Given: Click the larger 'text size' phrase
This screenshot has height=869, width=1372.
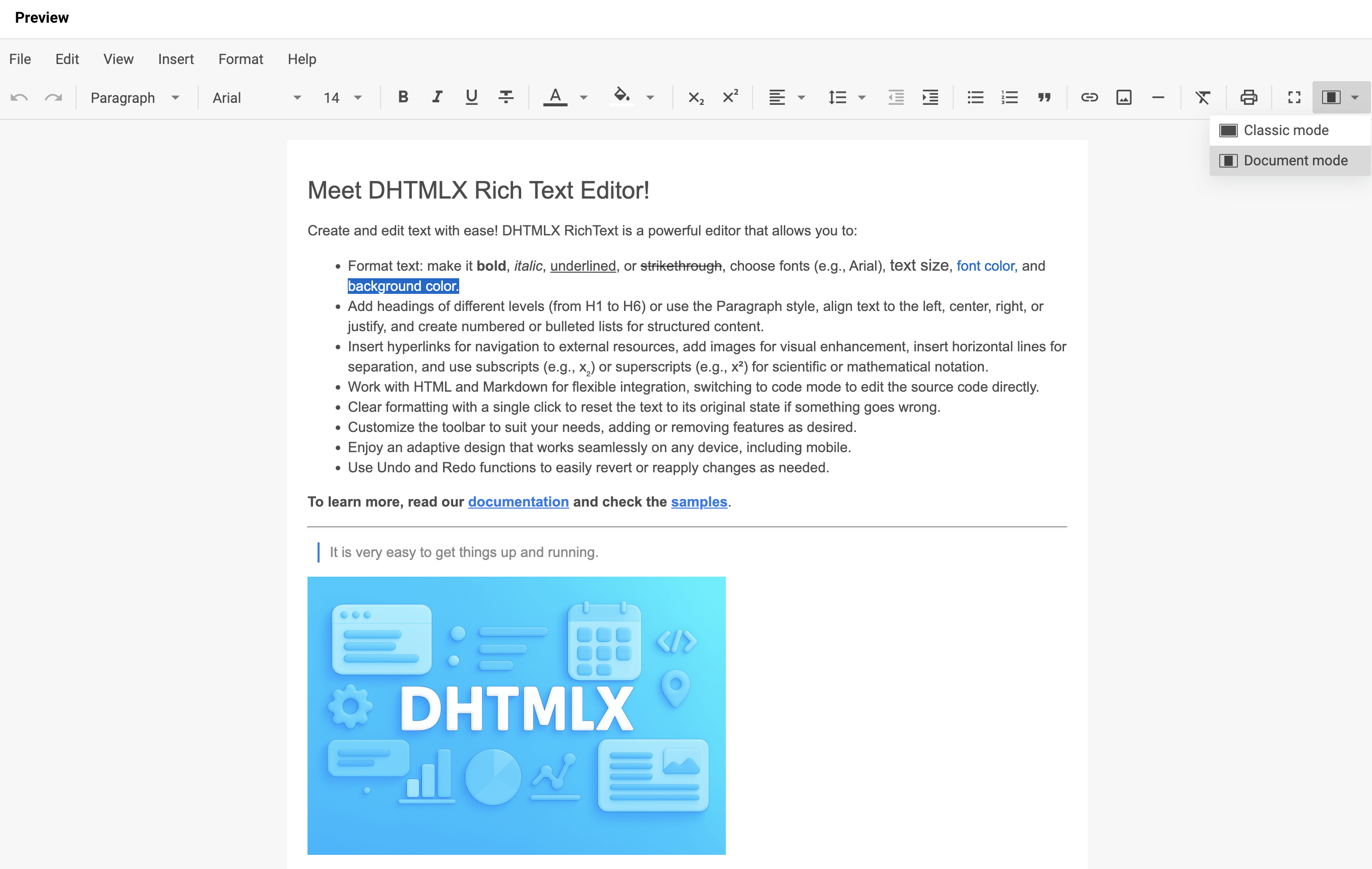Looking at the screenshot, I should pos(919,266).
